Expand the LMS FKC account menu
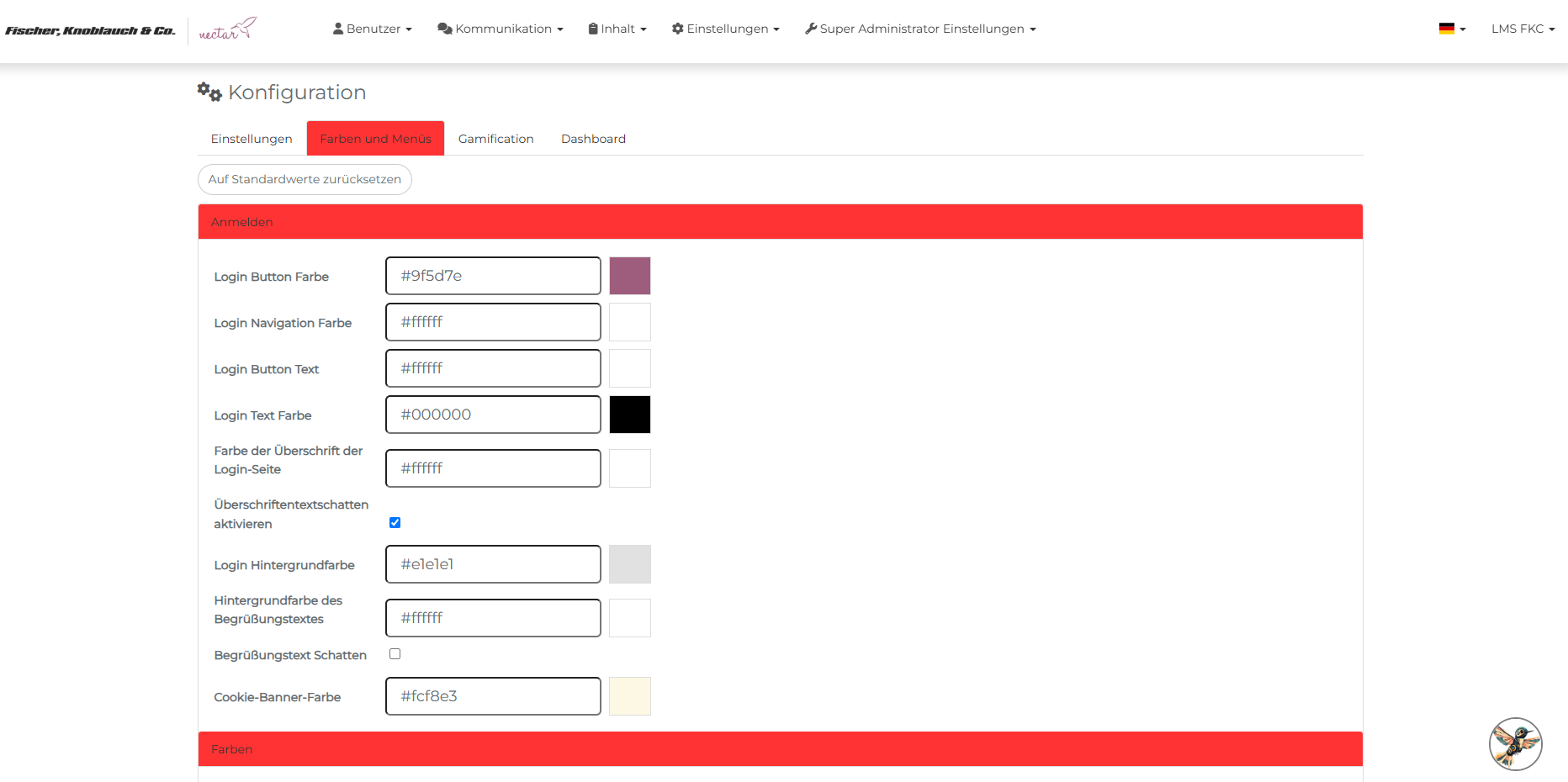This screenshot has height=782, width=1568. coord(1523,29)
